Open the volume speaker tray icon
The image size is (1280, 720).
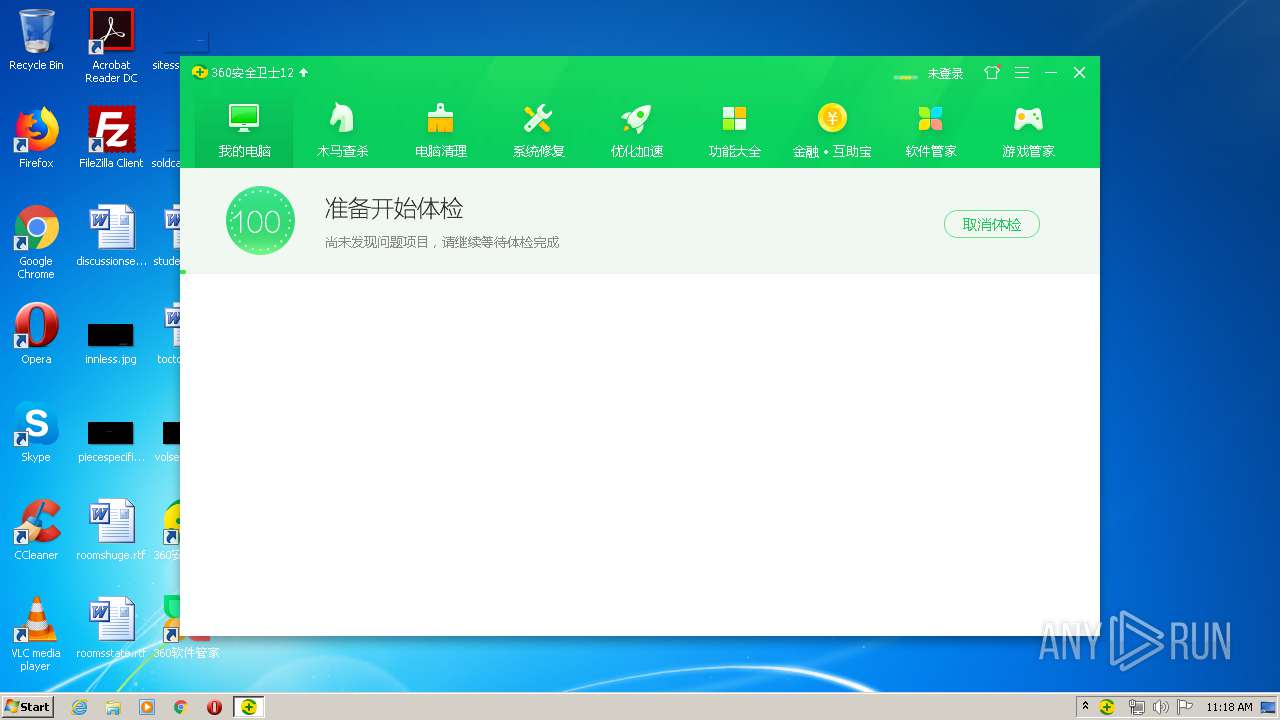pyautogui.click(x=1161, y=707)
